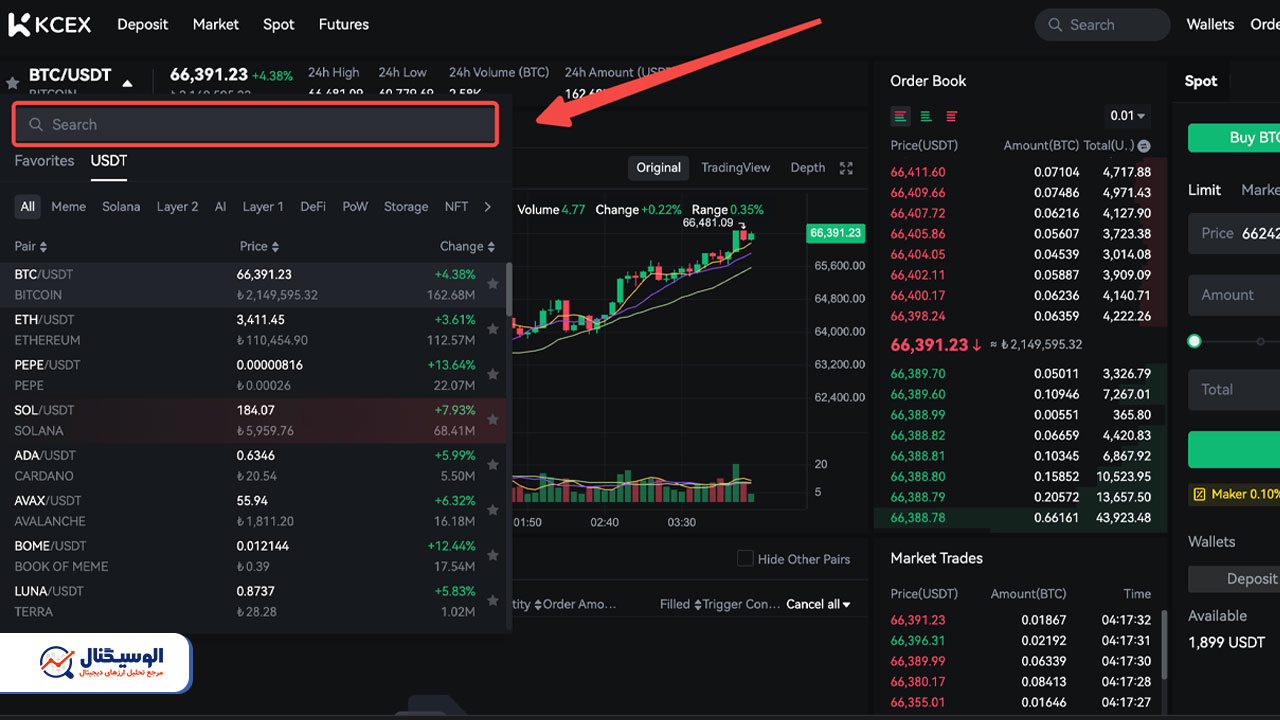1280x720 pixels.
Task: Select the Layer 1 category filter
Action: [x=263, y=207]
